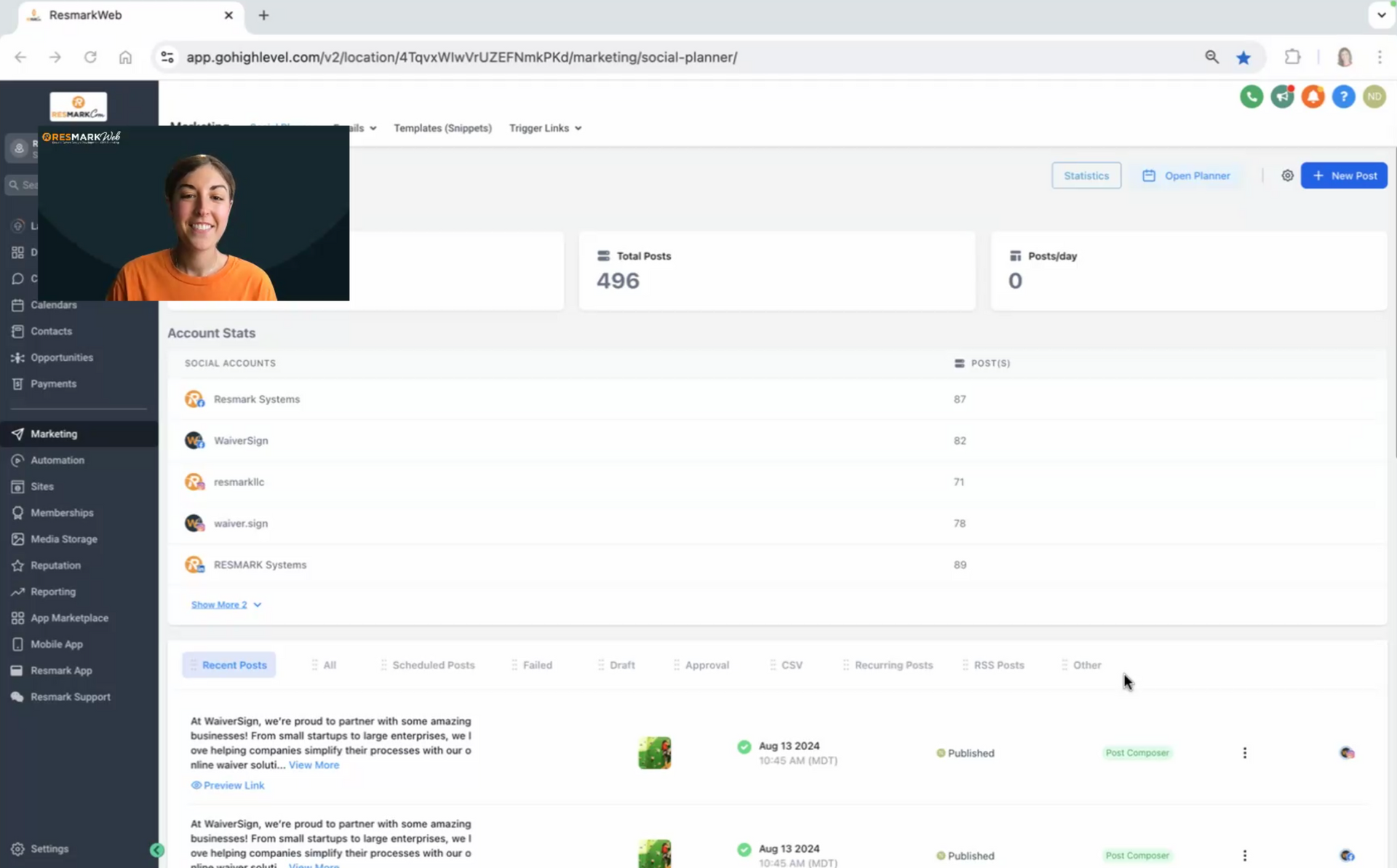The image size is (1397, 868).
Task: Open Chrome three-dot menu
Action: 1380,57
